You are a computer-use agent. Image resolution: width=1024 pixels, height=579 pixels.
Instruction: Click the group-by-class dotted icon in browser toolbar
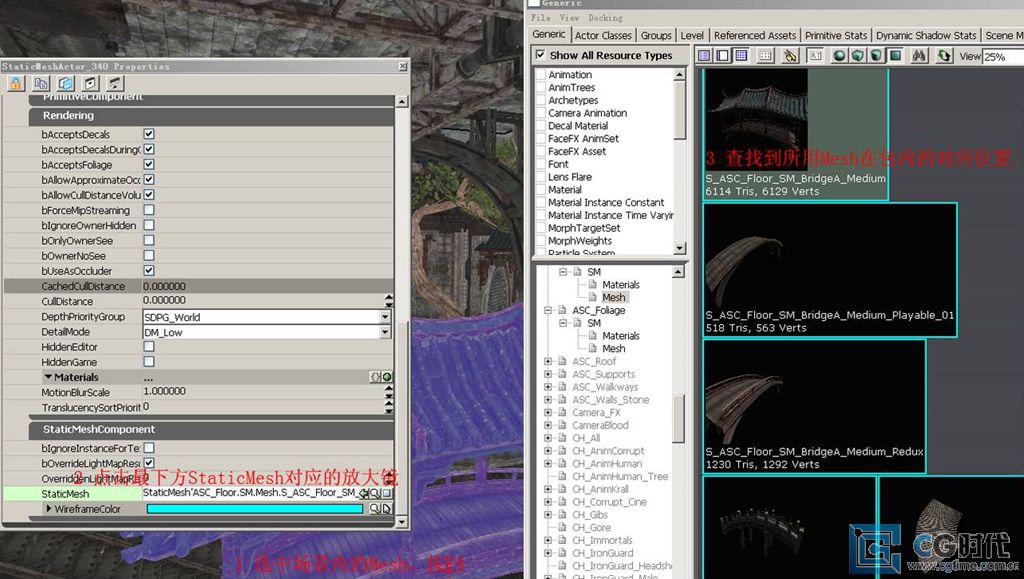coord(765,56)
